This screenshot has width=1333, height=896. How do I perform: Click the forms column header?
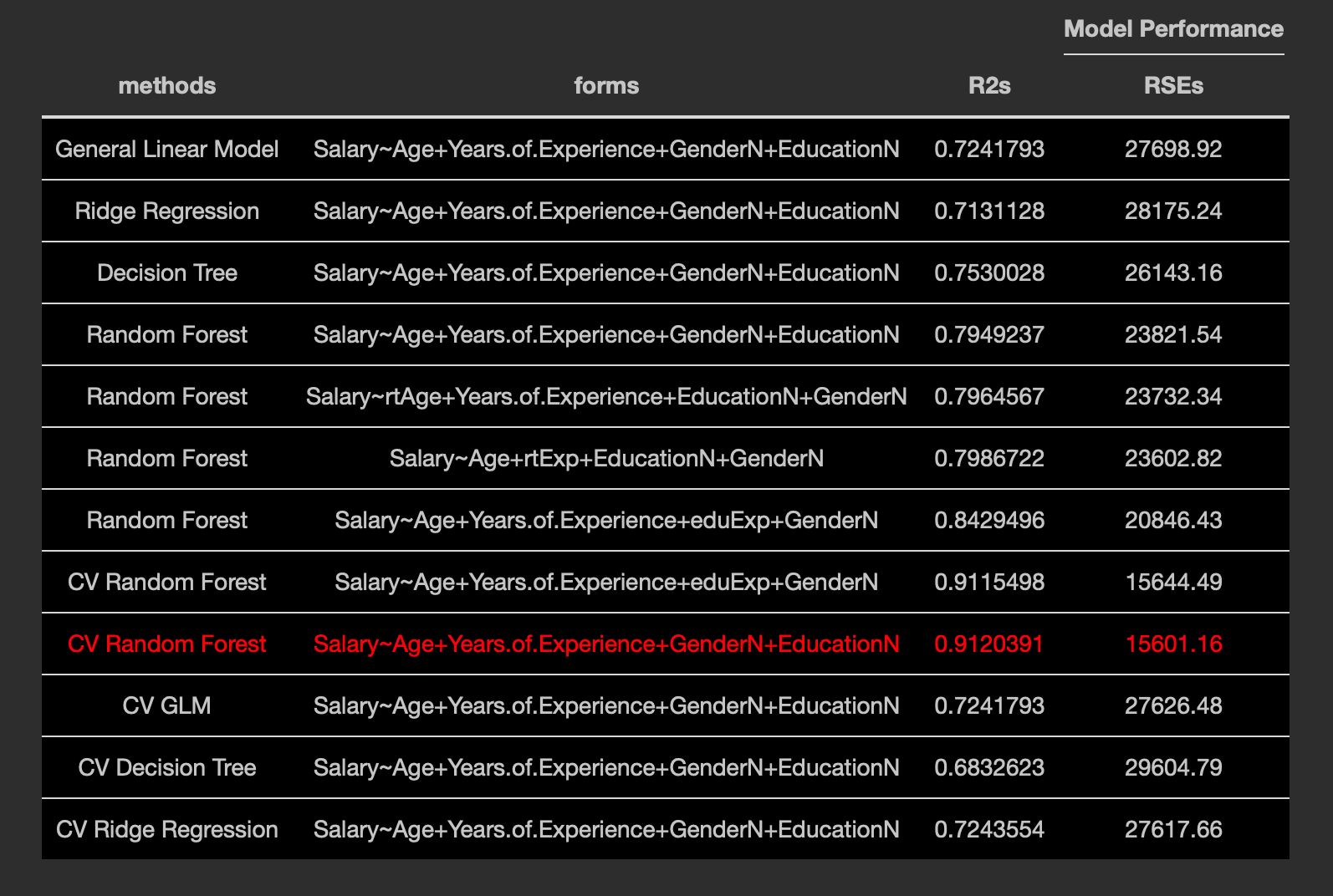click(x=606, y=86)
